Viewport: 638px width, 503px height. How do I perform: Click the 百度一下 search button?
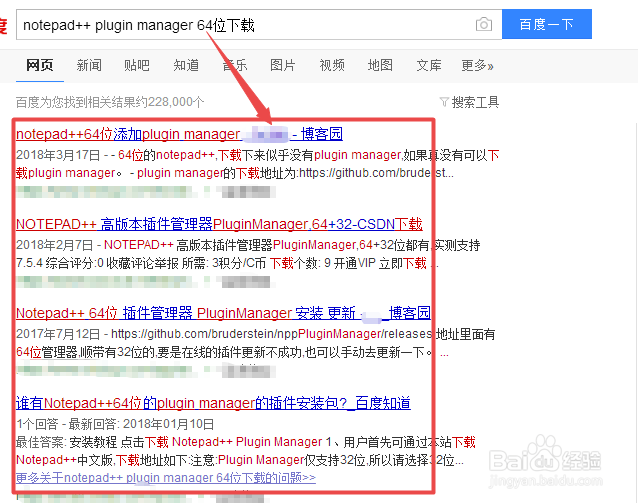[x=546, y=24]
